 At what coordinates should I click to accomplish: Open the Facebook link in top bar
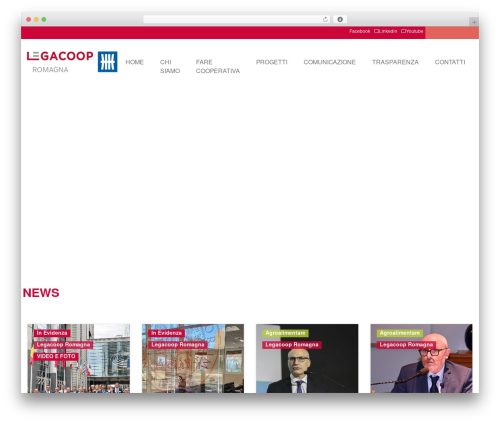pyautogui.click(x=360, y=31)
